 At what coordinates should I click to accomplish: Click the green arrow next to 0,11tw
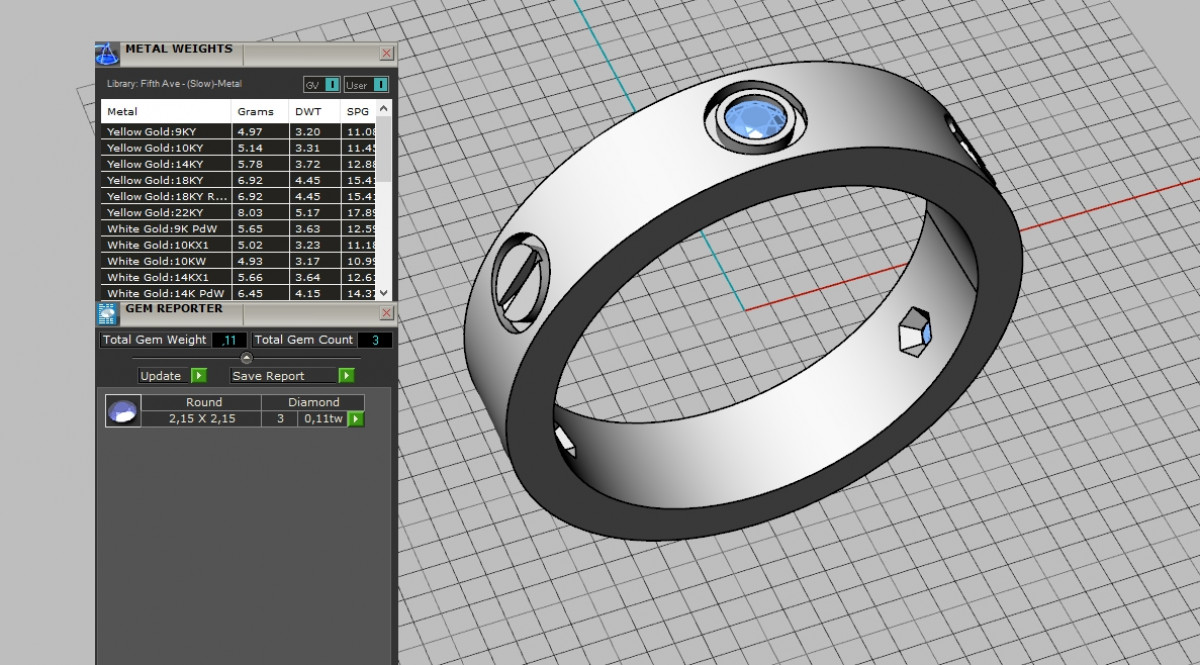pos(356,419)
